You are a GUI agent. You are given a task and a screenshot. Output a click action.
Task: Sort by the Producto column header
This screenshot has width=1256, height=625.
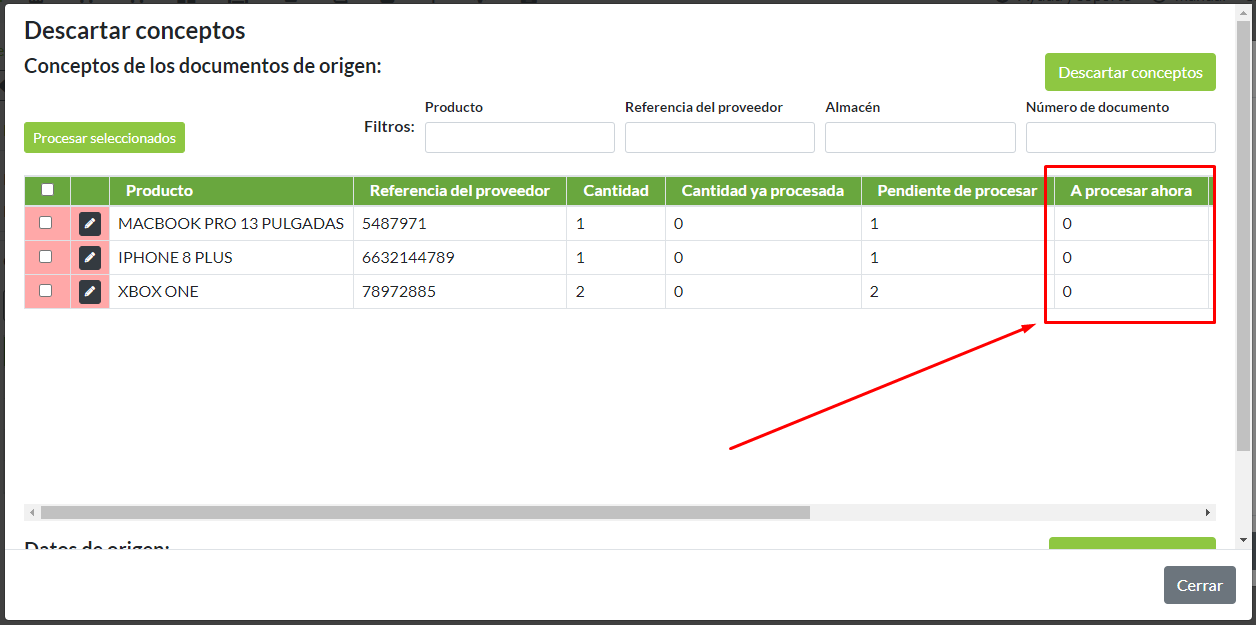(x=159, y=190)
